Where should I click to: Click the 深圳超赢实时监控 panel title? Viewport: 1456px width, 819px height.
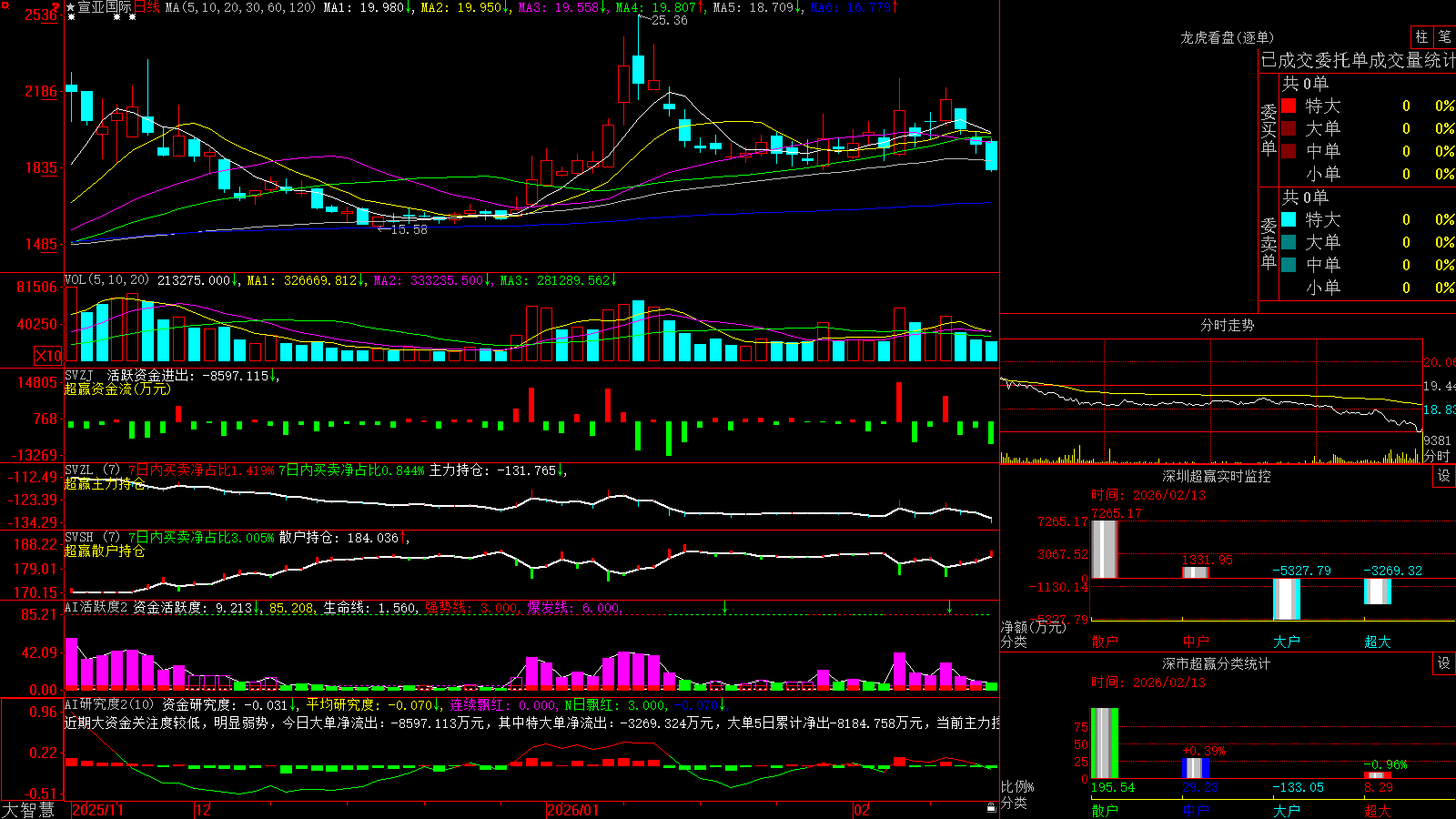coord(1216,476)
